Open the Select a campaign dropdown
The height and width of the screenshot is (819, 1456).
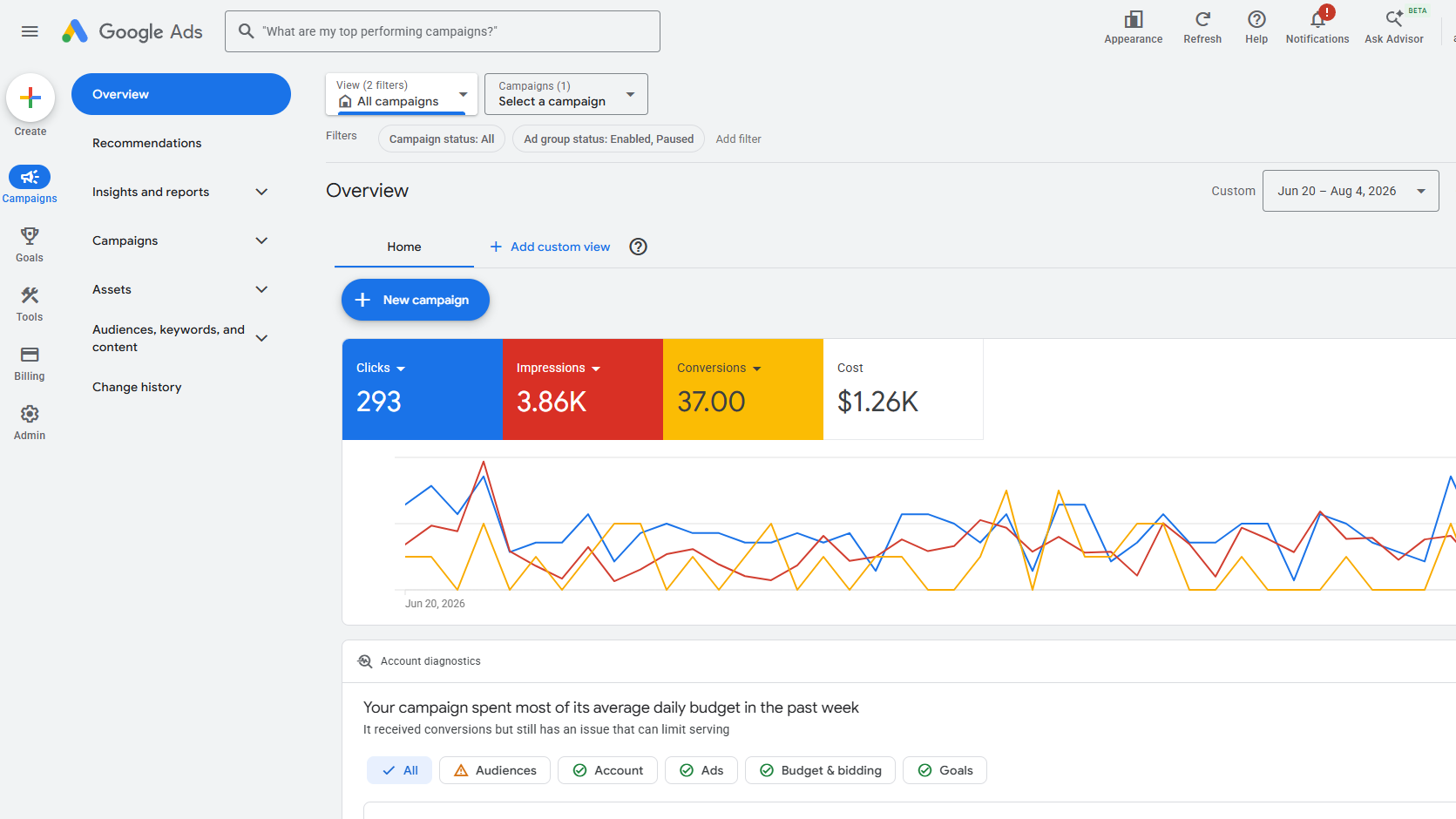pyautogui.click(x=566, y=94)
